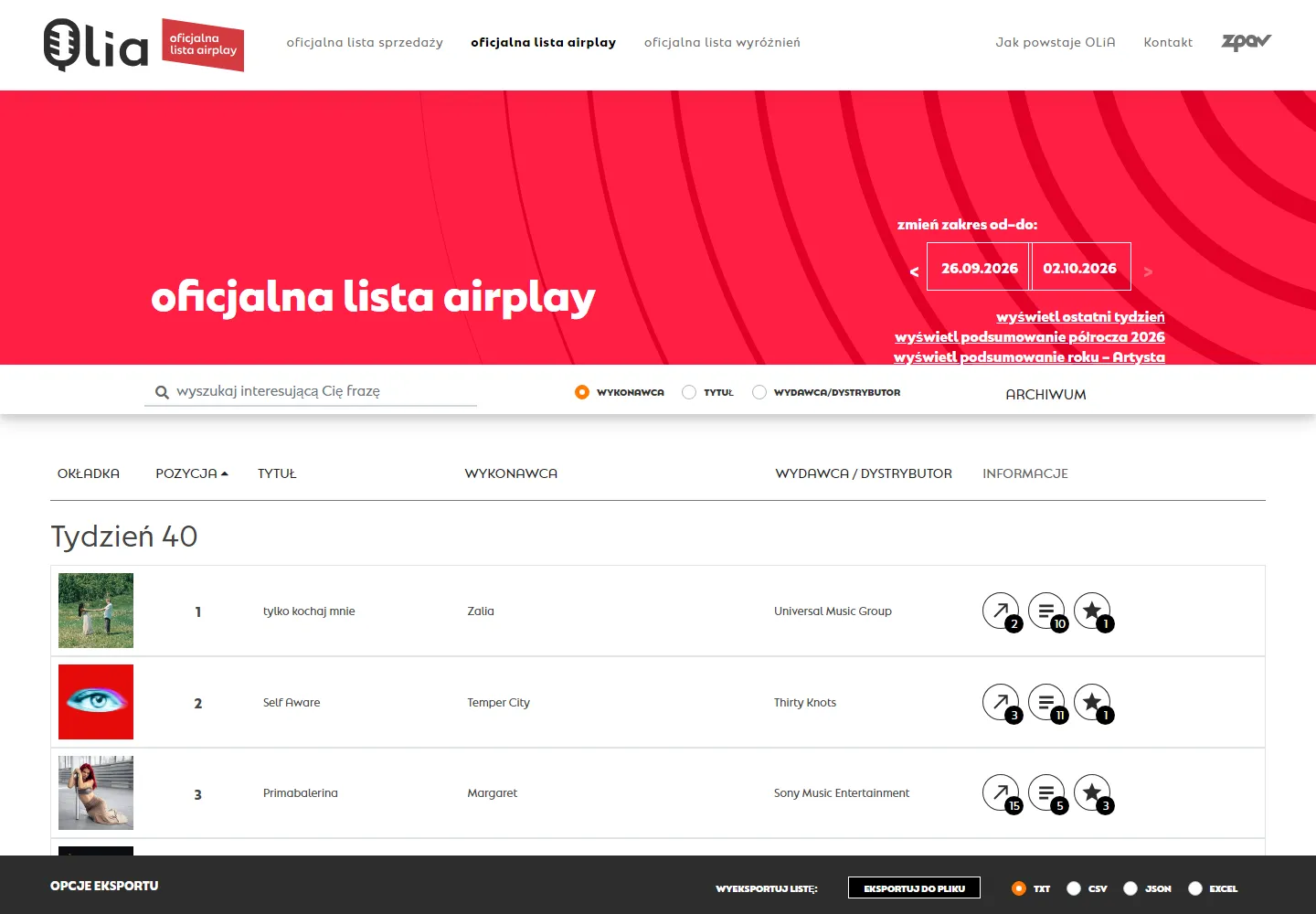The width and height of the screenshot is (1316, 914).
Task: Click arrow icon in Temper City row
Action: (1001, 702)
